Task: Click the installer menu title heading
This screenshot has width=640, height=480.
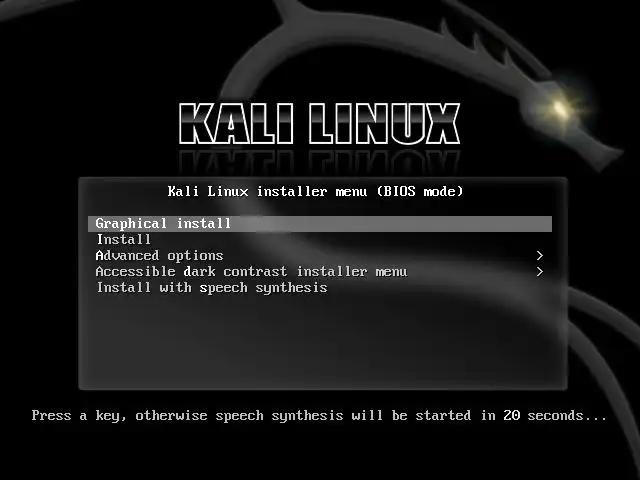Action: [316, 191]
